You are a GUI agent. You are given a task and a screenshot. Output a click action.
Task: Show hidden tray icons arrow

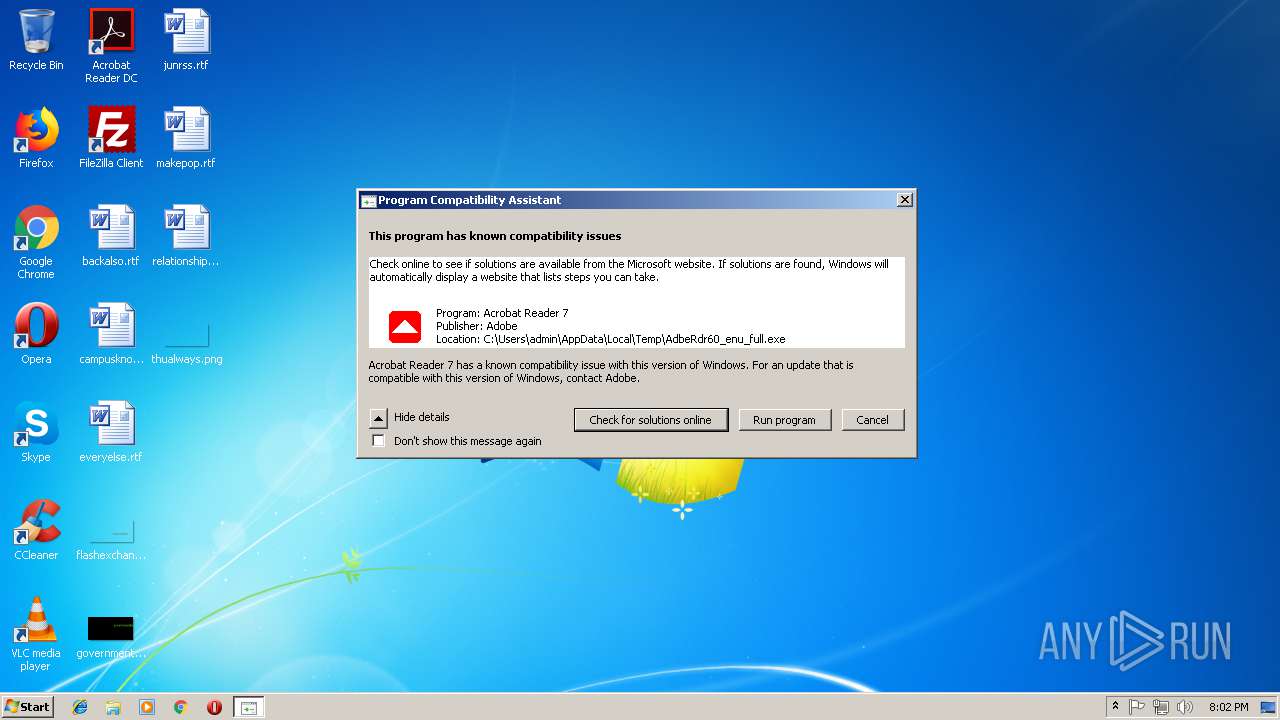pos(1115,707)
